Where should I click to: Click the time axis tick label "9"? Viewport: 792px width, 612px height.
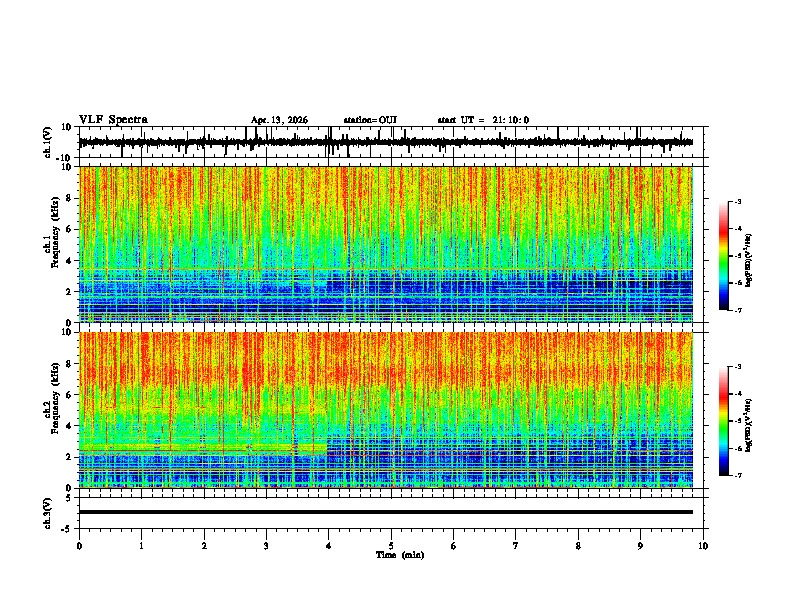tap(640, 546)
